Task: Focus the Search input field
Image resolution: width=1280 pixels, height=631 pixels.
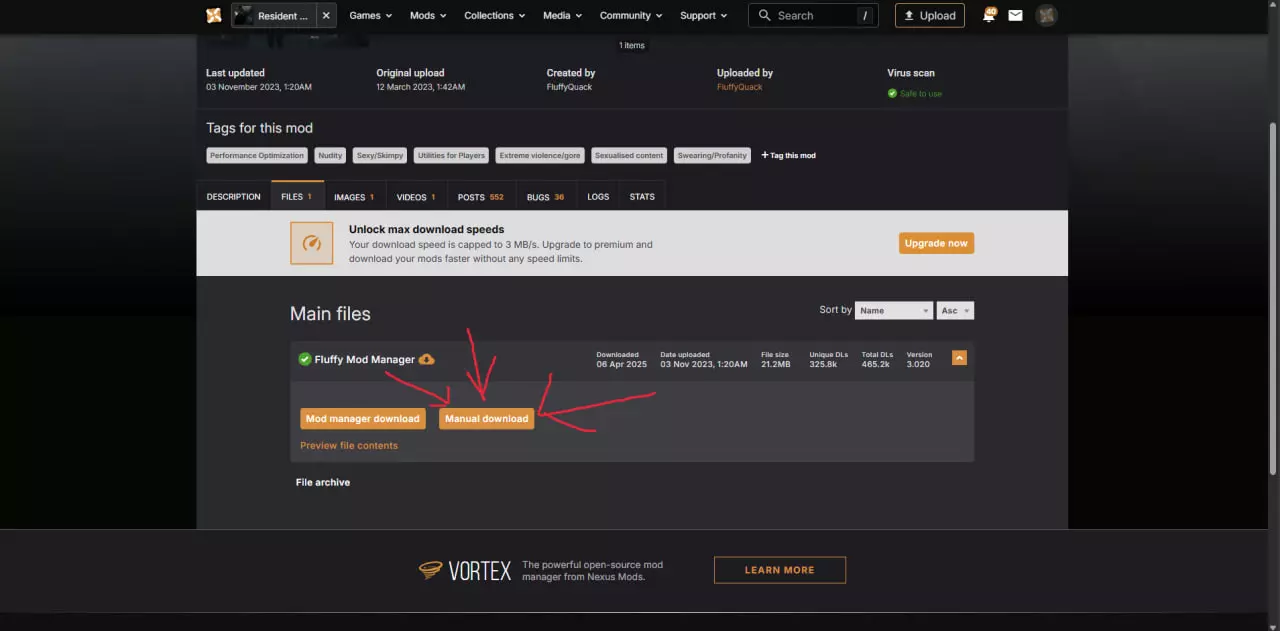Action: point(813,16)
